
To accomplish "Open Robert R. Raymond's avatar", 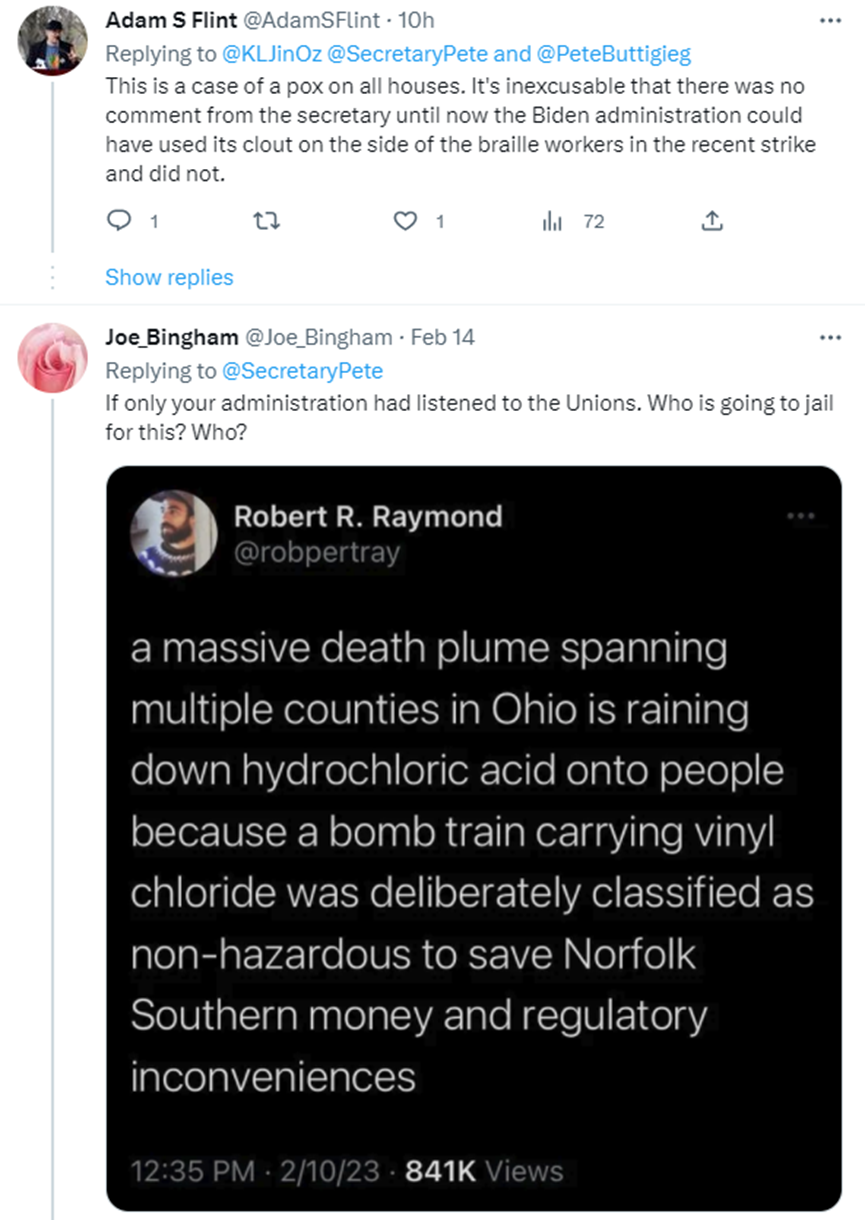I will coord(173,533).
